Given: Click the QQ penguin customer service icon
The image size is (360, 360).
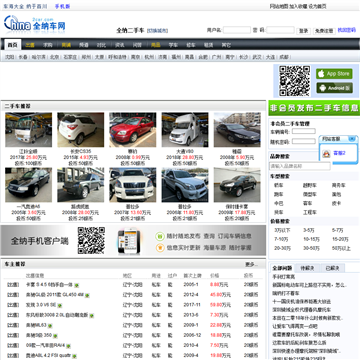Looking at the screenshot, I should [x=326, y=153].
